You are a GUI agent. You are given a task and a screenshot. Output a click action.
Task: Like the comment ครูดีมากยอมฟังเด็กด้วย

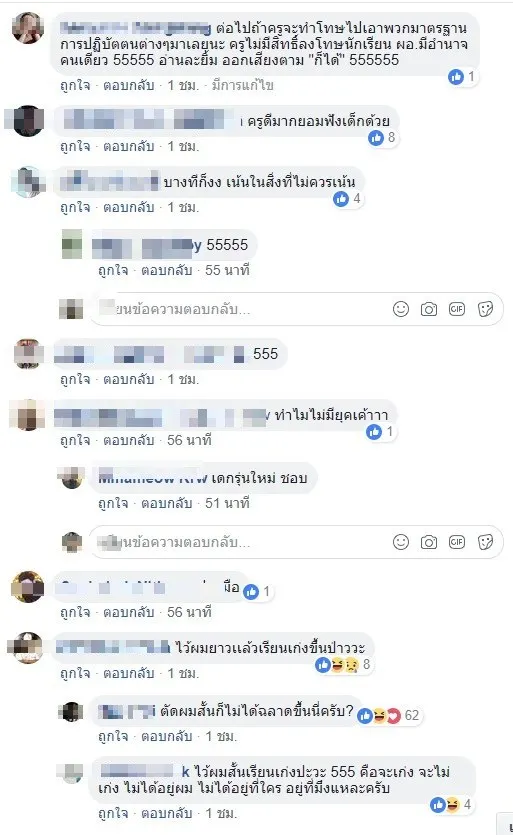[x=75, y=146]
